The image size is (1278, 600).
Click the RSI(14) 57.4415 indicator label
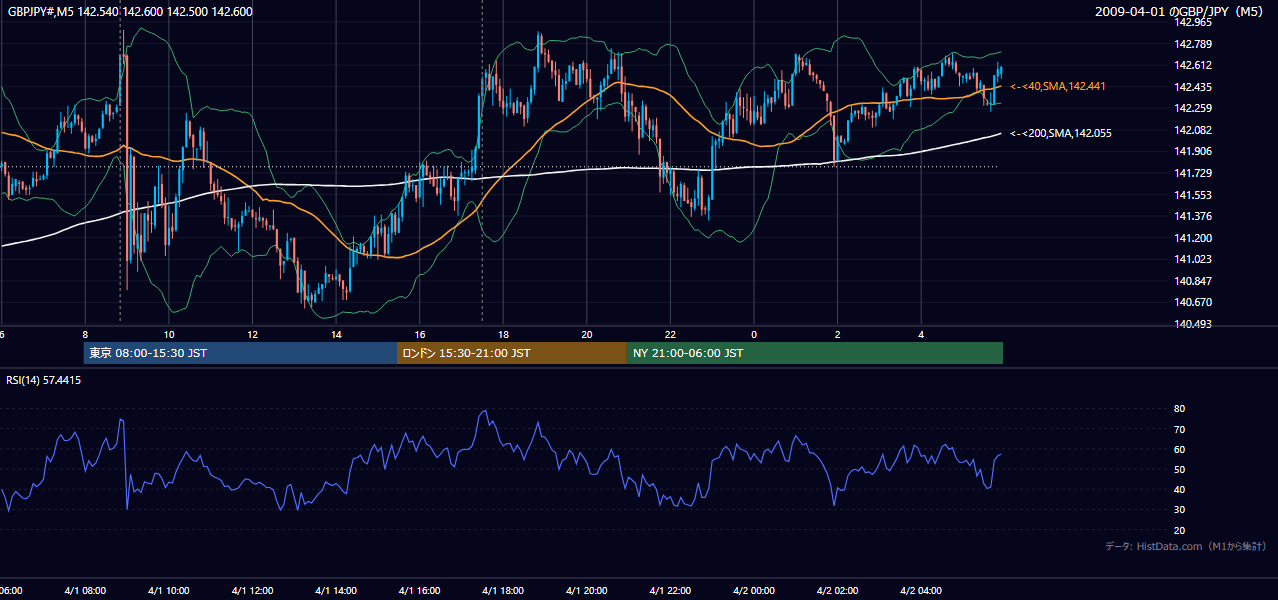pos(44,380)
